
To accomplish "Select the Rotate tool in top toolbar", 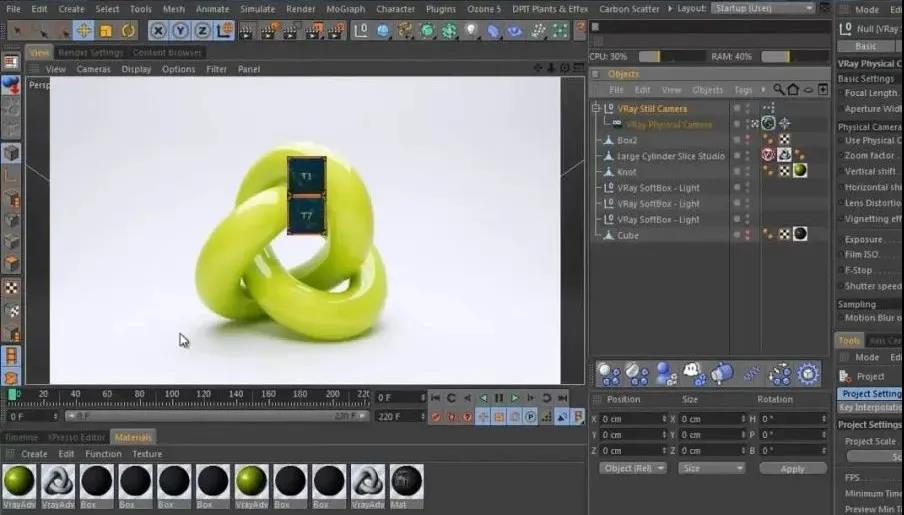I will click(x=128, y=31).
